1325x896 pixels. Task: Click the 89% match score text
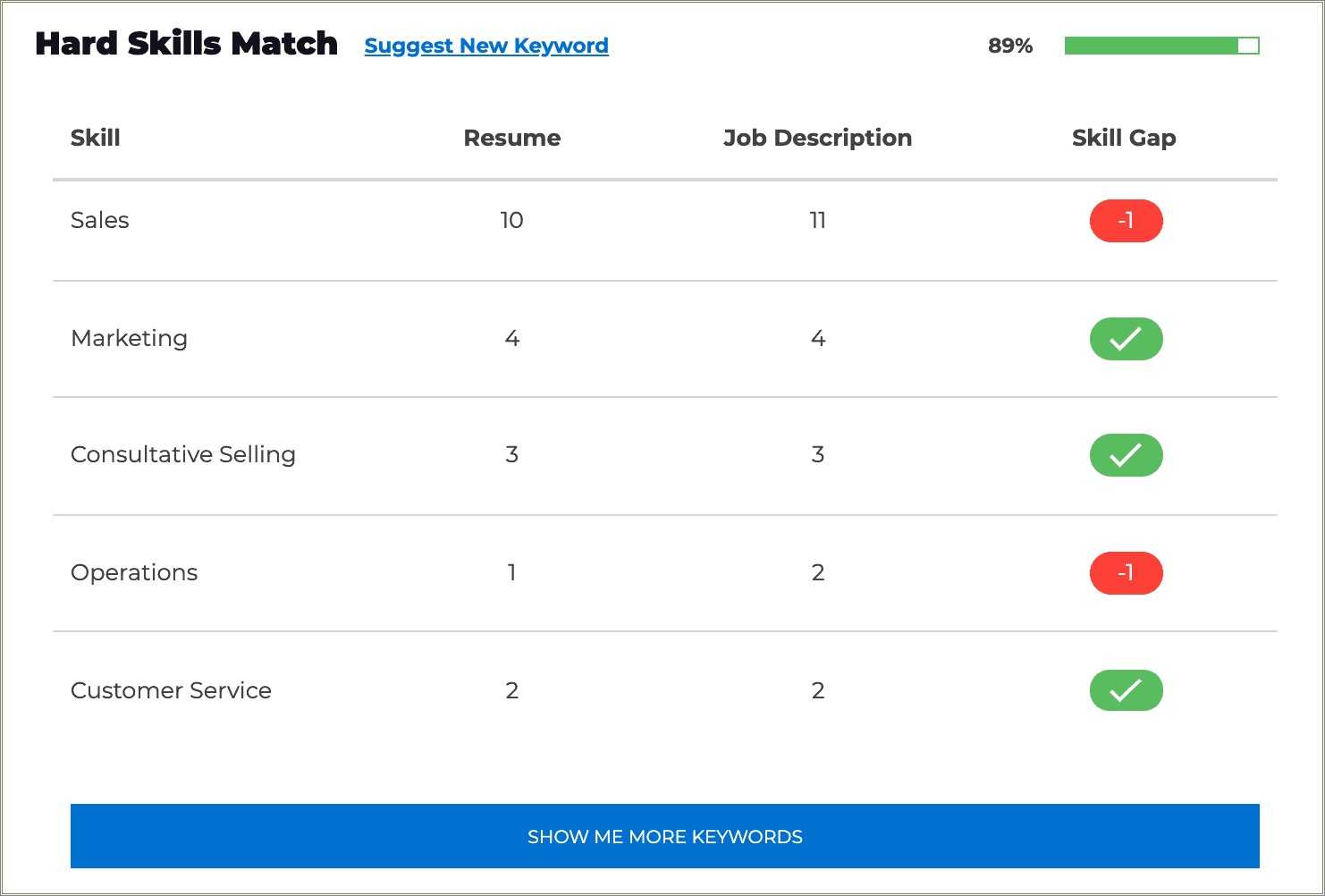coord(1010,46)
